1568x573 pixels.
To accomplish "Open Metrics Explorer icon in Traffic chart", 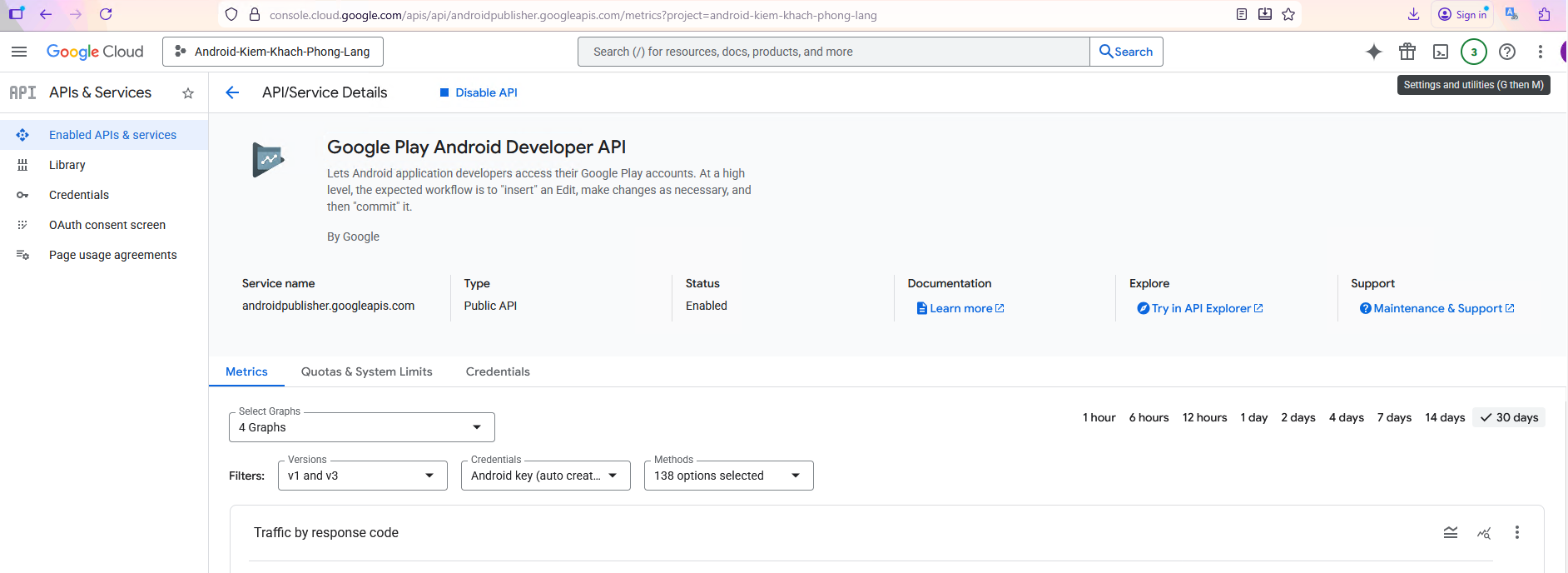I will click(1484, 533).
